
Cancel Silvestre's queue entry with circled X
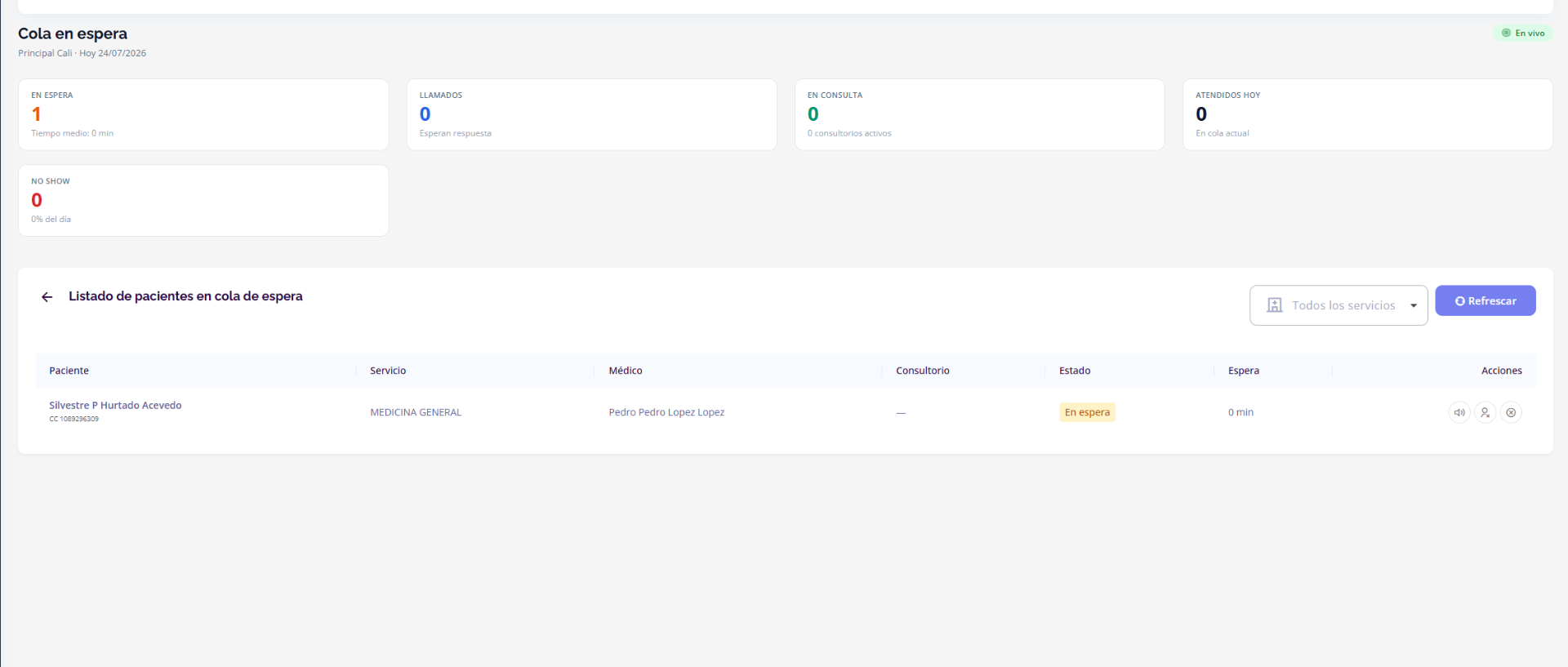[x=1511, y=412]
